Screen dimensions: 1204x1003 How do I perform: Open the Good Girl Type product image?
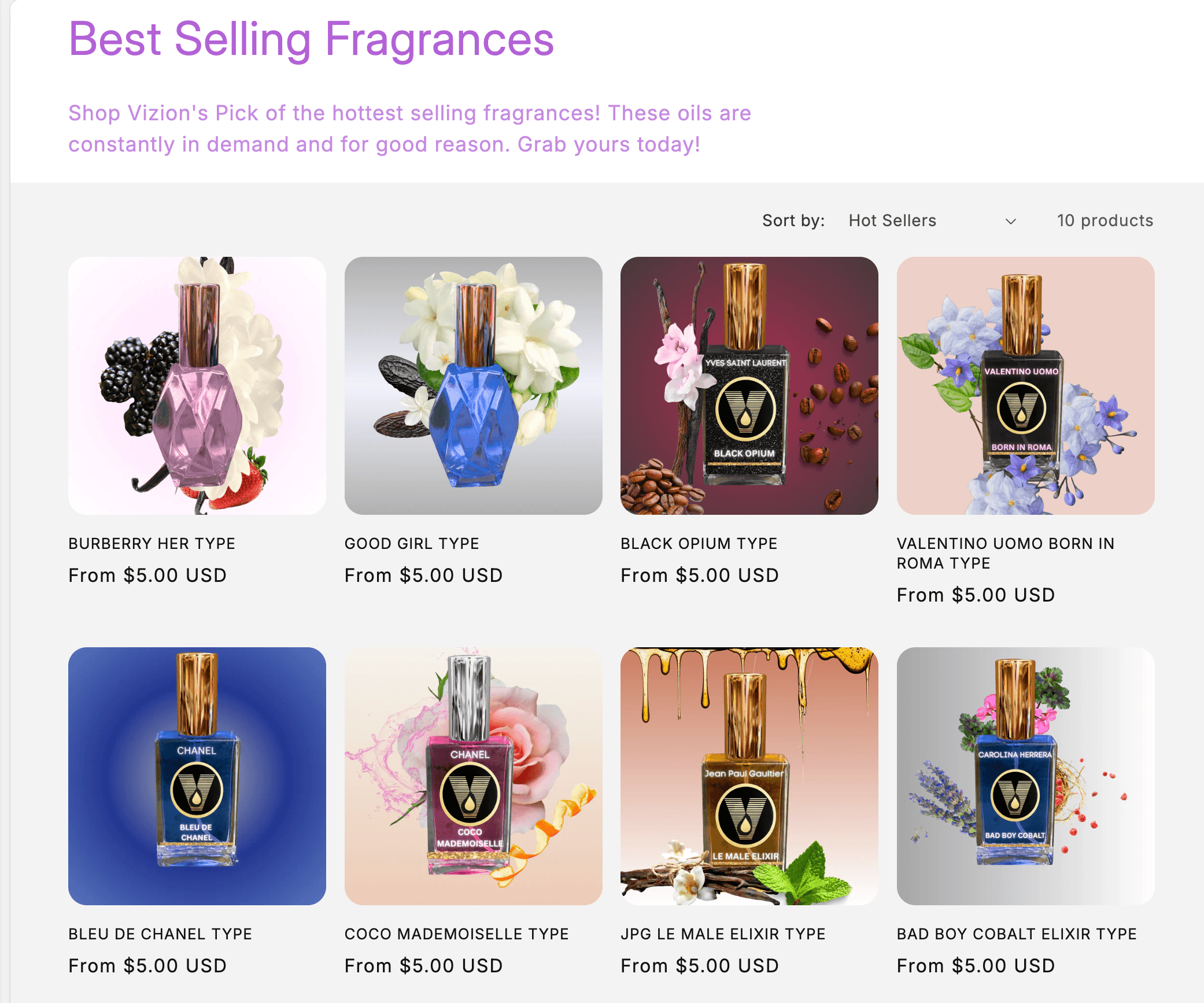click(473, 386)
